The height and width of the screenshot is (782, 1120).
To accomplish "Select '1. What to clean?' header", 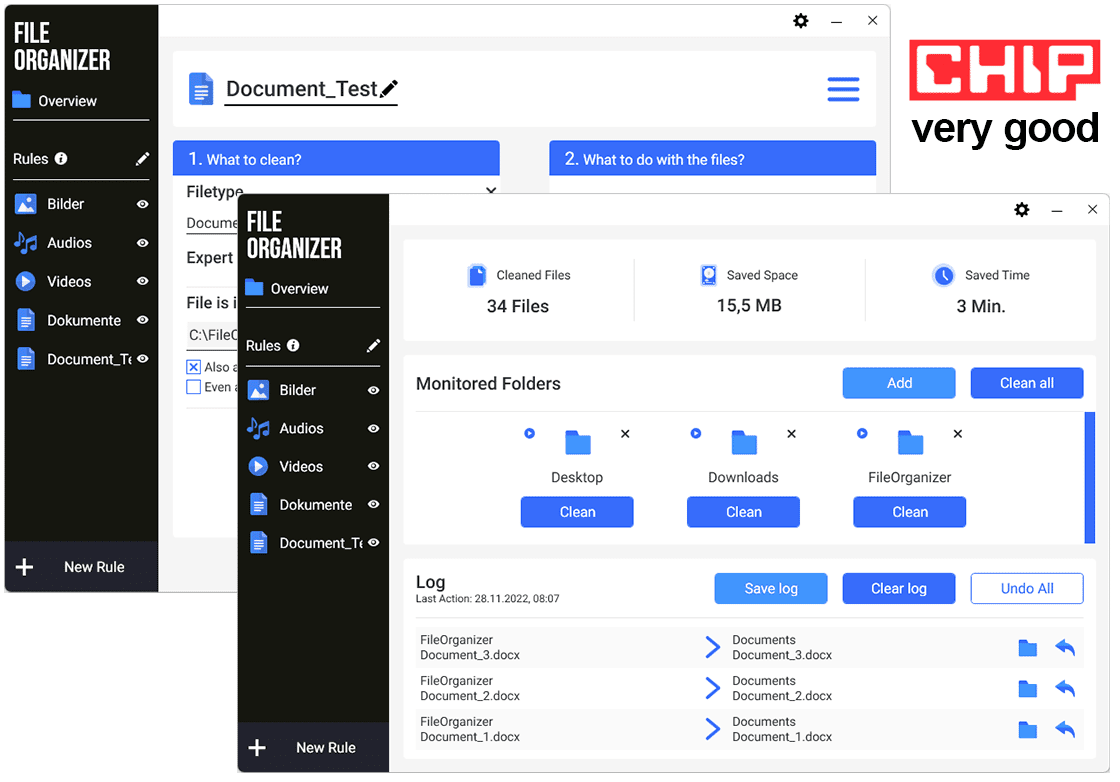I will (x=336, y=158).
